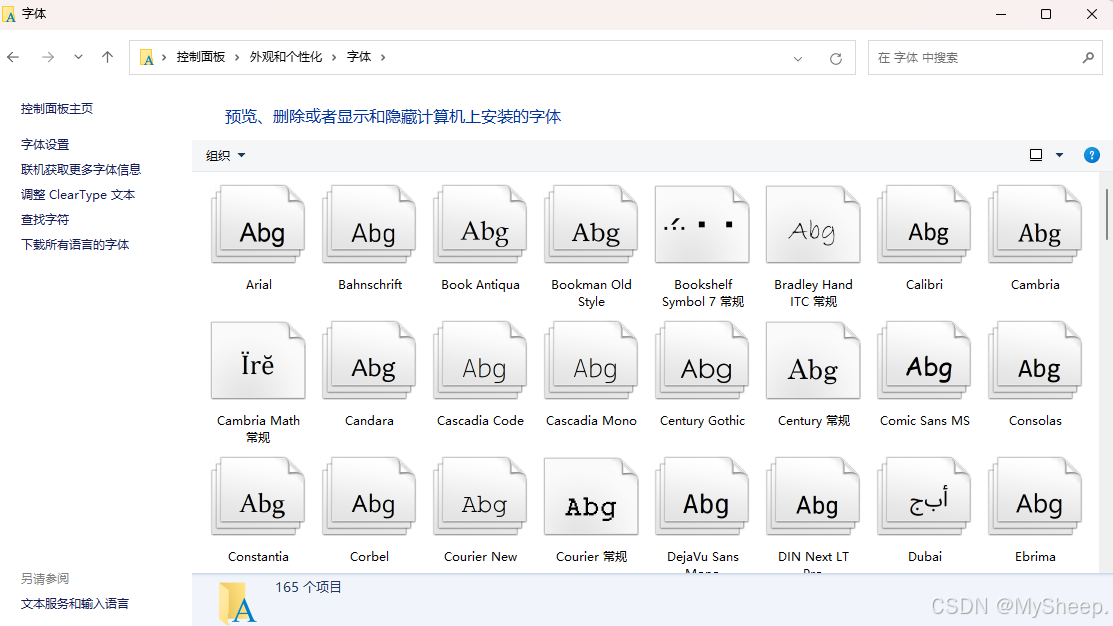The height and width of the screenshot is (626, 1113).
Task: Open 联机获取更多字体信息 link
Action: coord(81,170)
